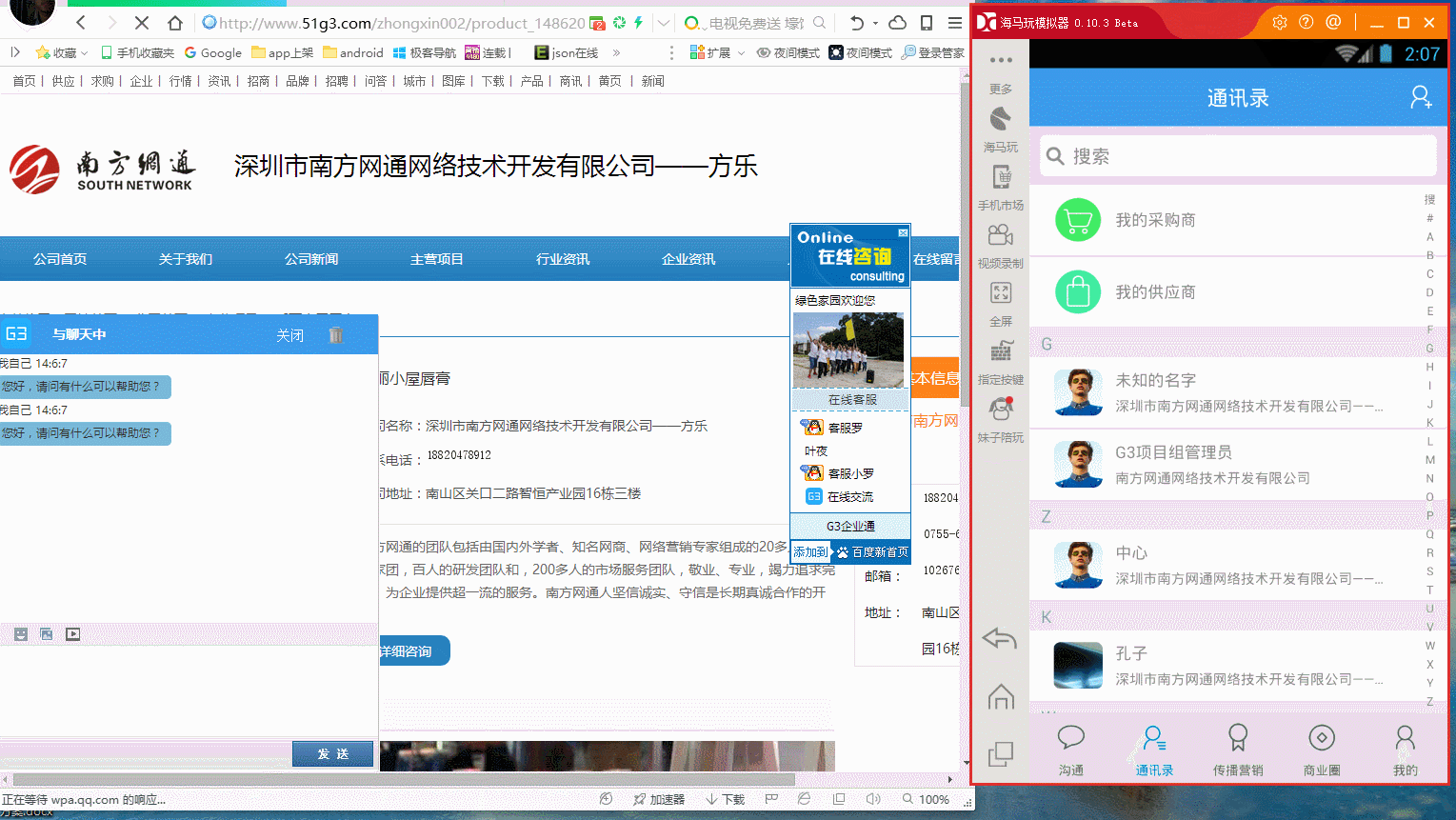Open contact 孔子 in the list
This screenshot has height=820, width=1456.
click(x=1227, y=665)
